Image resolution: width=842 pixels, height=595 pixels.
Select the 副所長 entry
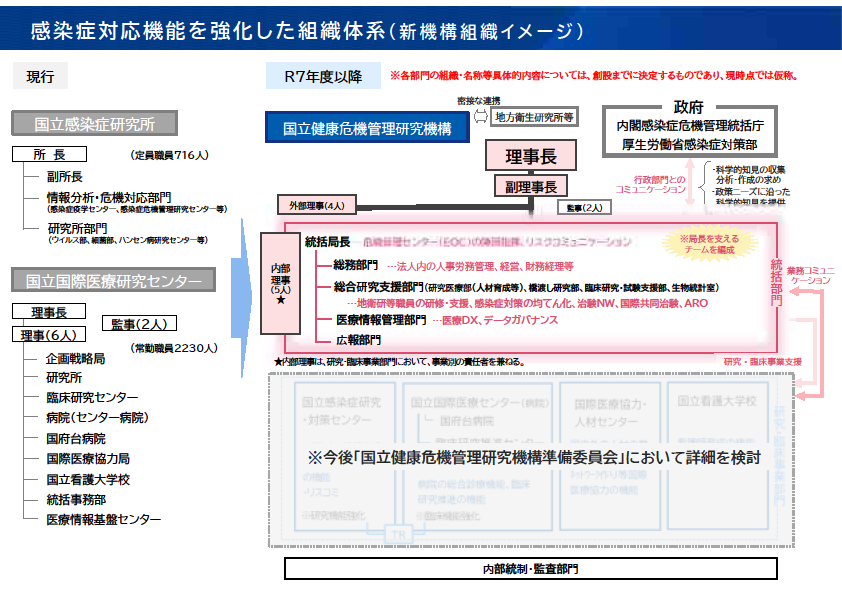(64, 177)
